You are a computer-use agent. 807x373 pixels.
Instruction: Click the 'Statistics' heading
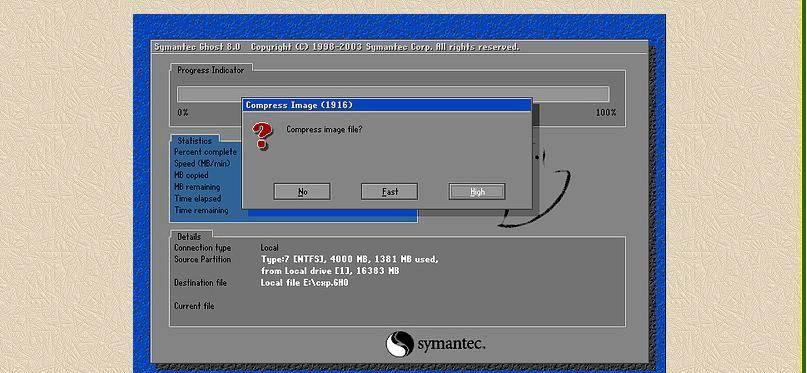[x=195, y=140]
